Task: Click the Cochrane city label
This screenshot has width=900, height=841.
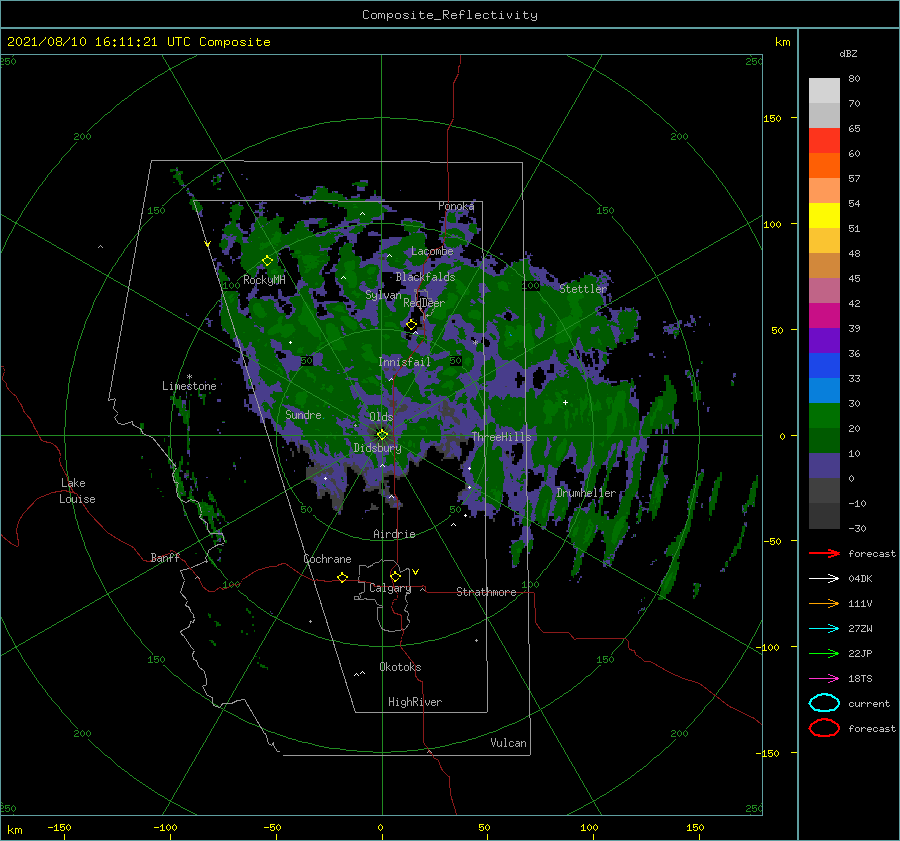Action: click(x=327, y=559)
